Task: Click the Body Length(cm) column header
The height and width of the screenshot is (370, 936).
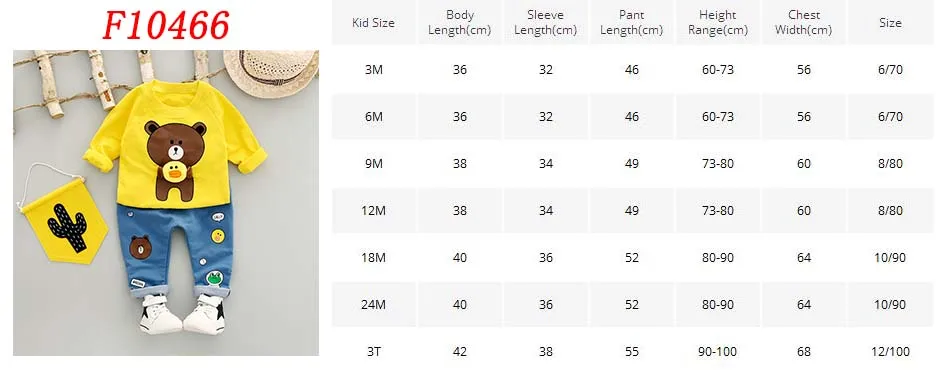Action: click(460, 23)
